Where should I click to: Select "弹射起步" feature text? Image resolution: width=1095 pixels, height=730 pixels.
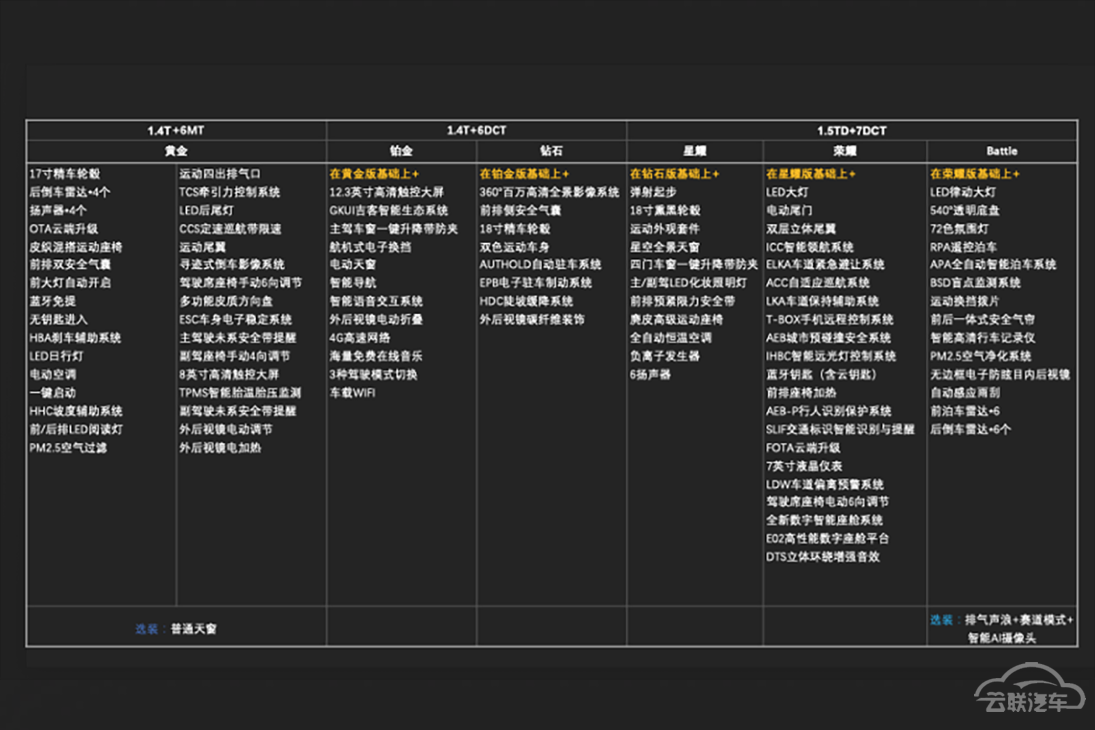[x=653, y=192]
